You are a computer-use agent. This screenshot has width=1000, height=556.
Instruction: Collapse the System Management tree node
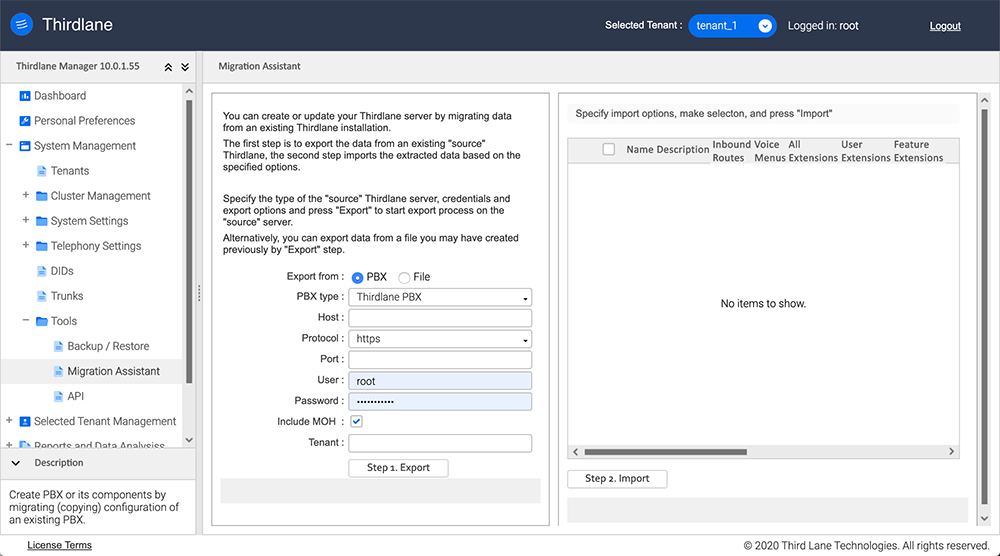(9, 145)
